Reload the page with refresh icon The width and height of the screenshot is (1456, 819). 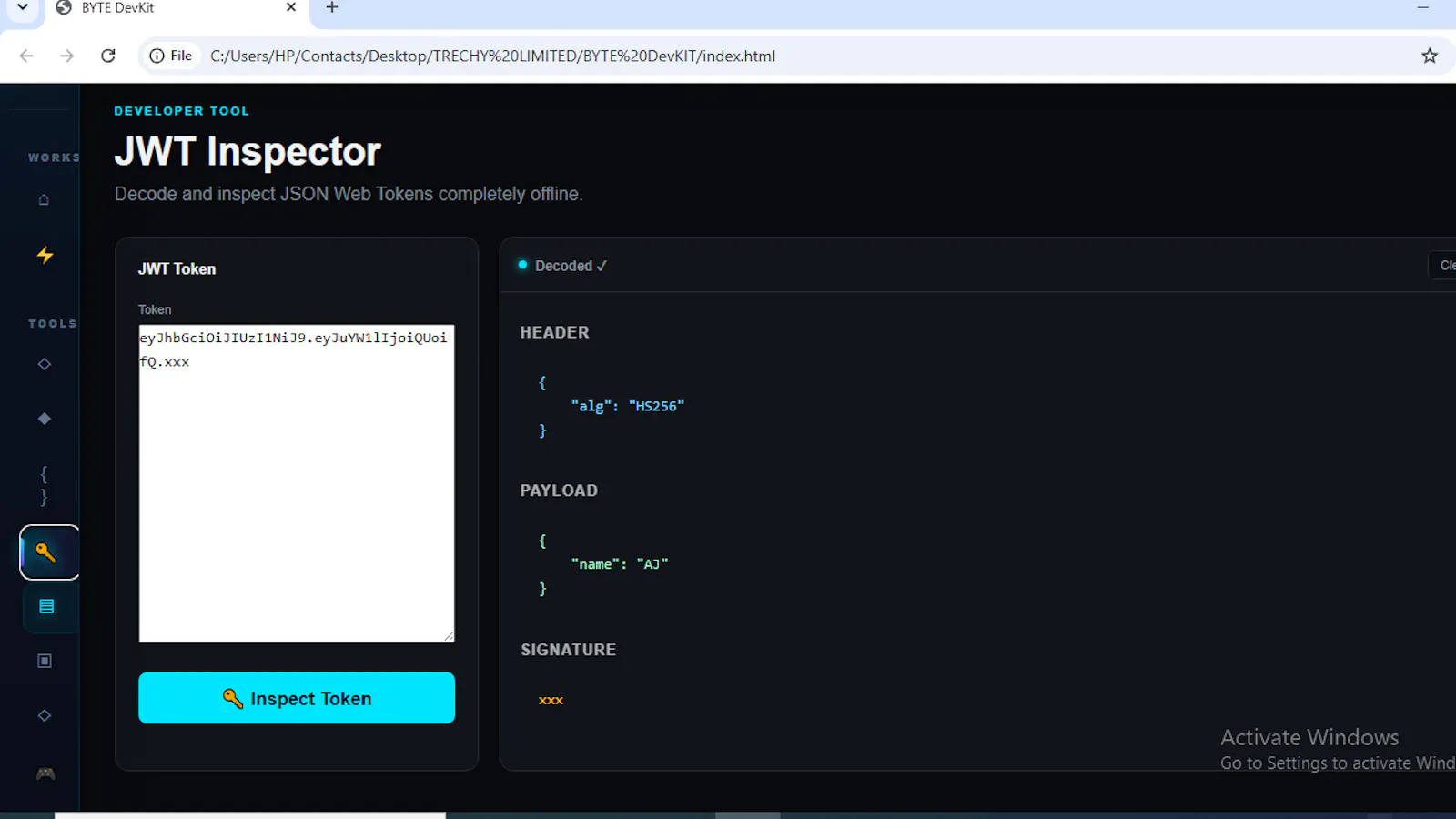pos(108,56)
